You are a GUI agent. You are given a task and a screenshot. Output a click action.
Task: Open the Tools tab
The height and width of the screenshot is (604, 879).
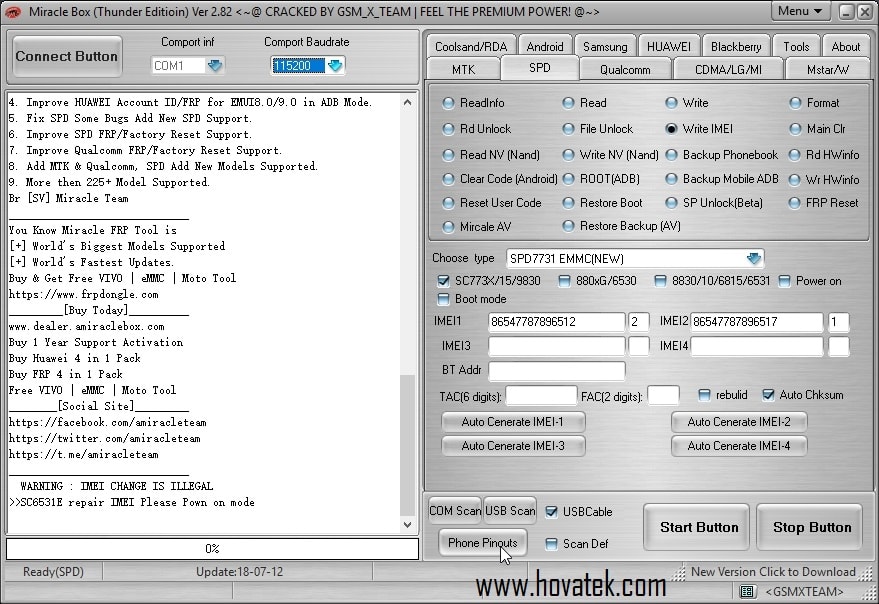click(796, 47)
